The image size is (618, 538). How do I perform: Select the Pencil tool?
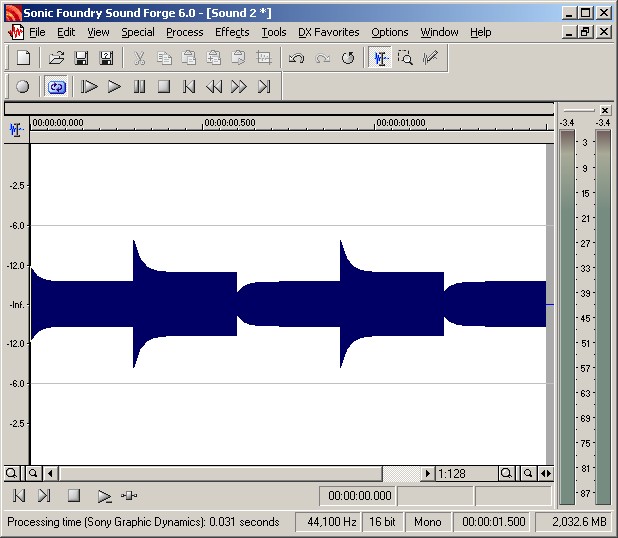pos(430,58)
